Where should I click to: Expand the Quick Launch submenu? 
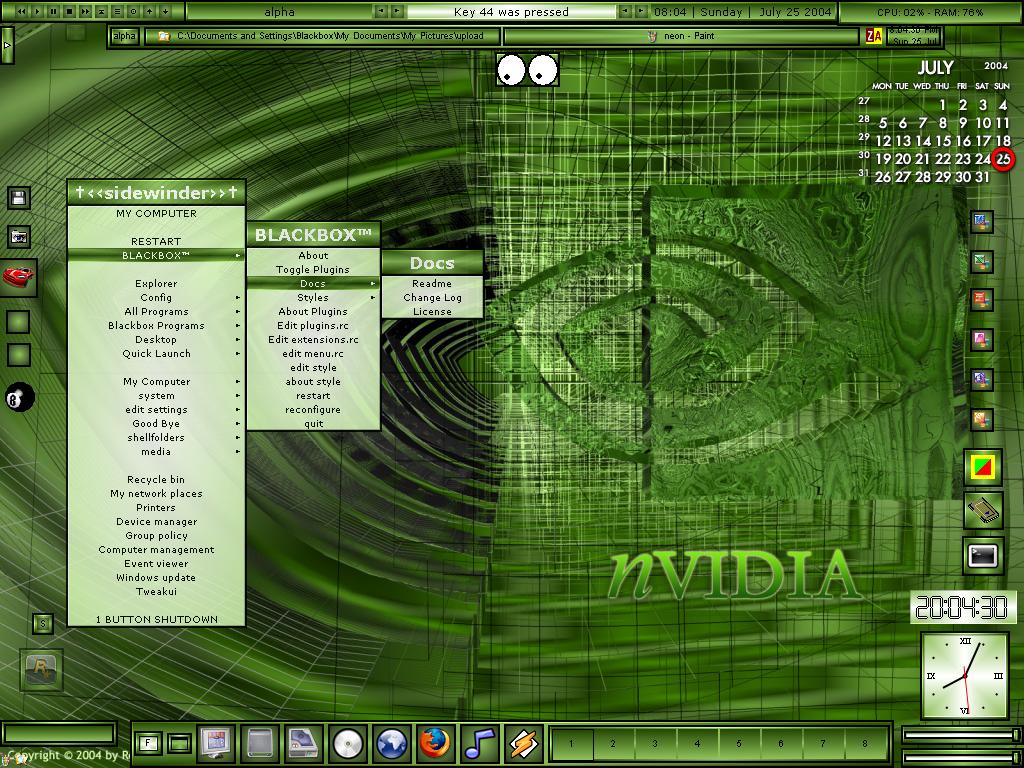156,354
